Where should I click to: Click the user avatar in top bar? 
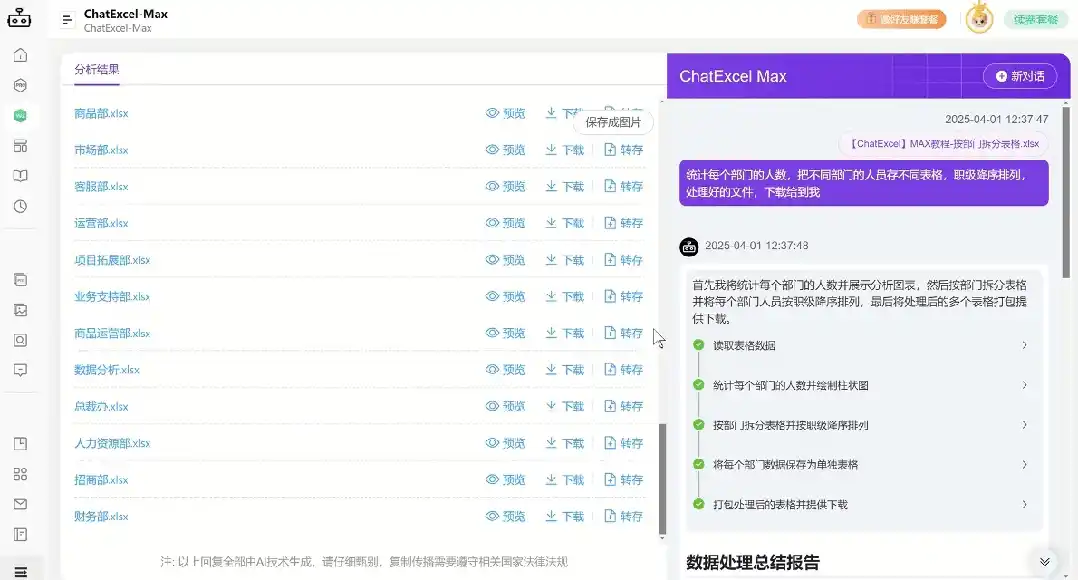979,19
